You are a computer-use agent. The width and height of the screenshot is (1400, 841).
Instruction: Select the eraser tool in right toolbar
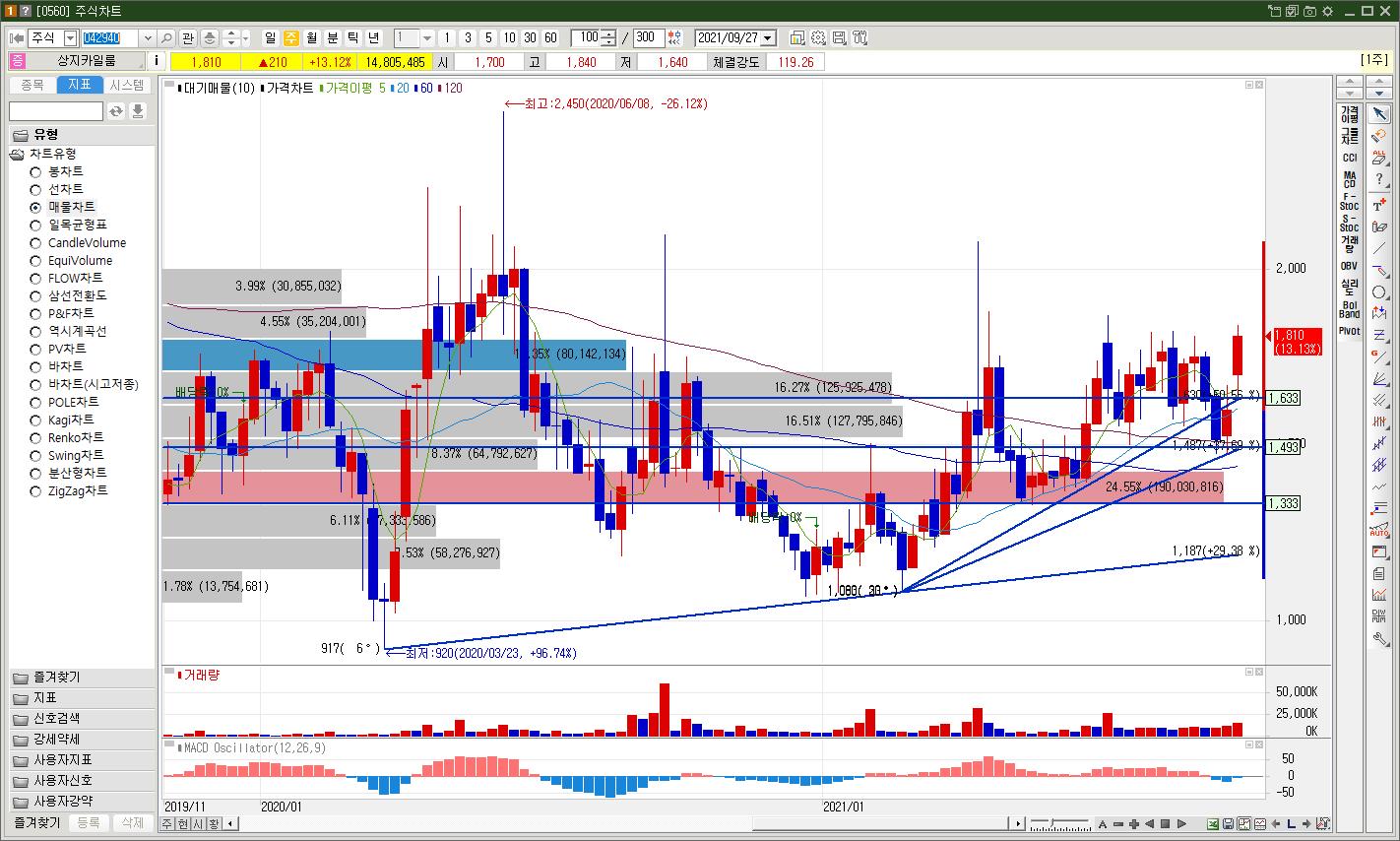click(x=1379, y=136)
